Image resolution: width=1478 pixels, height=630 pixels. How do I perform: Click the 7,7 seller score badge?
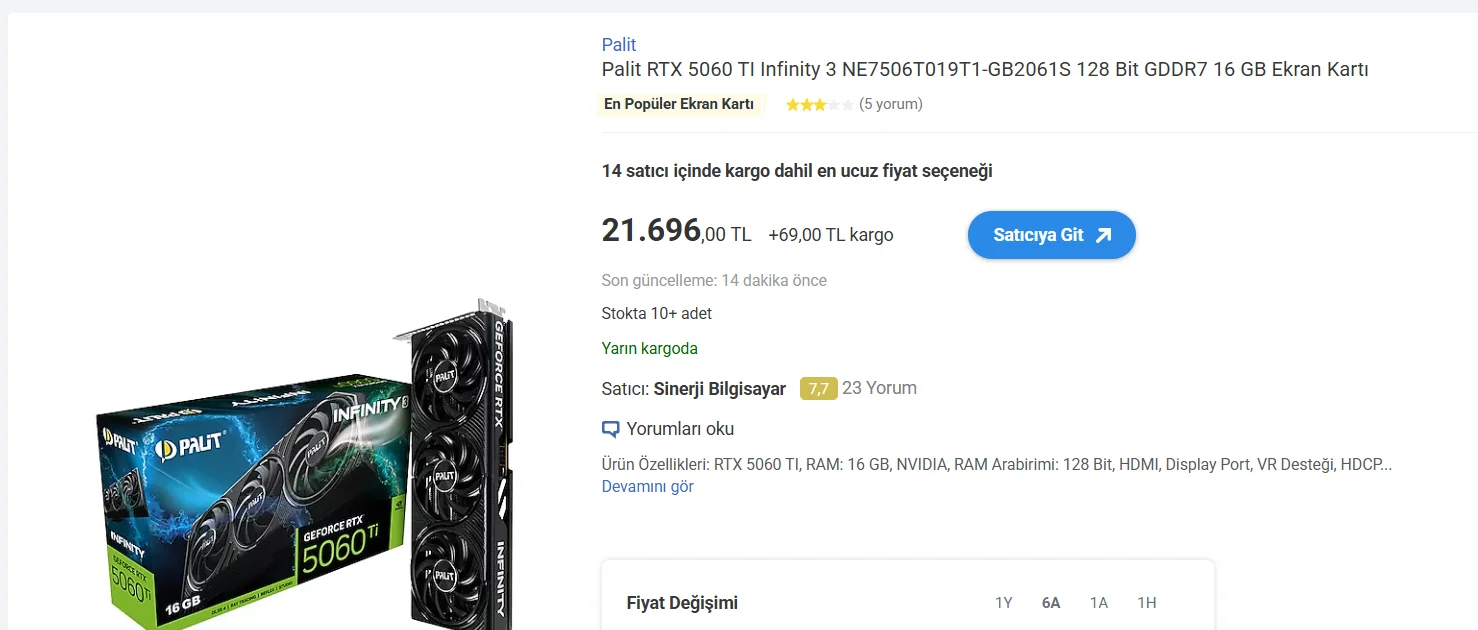tap(818, 389)
